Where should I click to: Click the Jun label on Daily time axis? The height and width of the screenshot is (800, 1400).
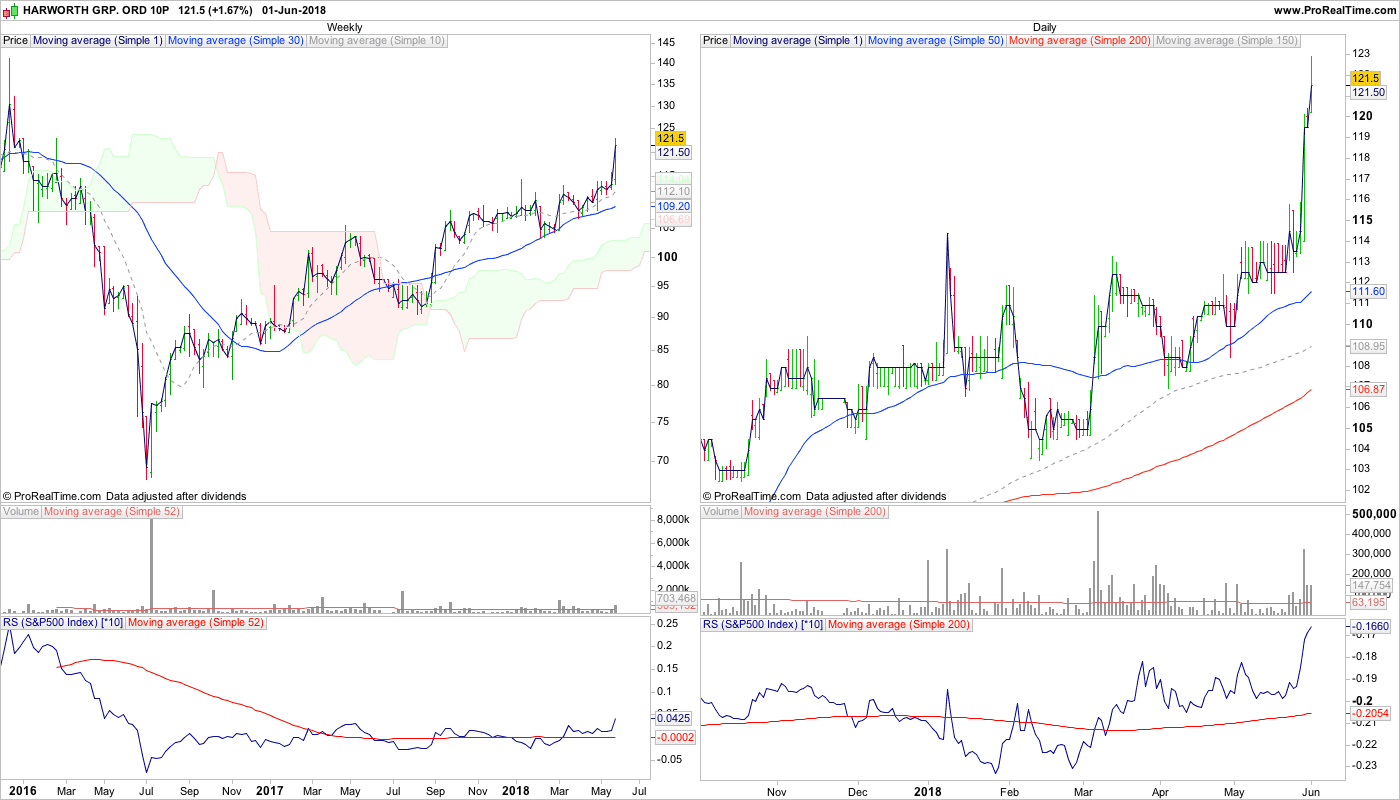pyautogui.click(x=1312, y=791)
